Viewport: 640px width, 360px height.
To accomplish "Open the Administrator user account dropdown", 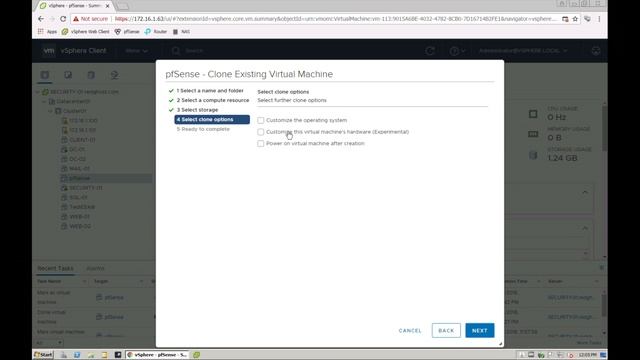I will [523, 51].
